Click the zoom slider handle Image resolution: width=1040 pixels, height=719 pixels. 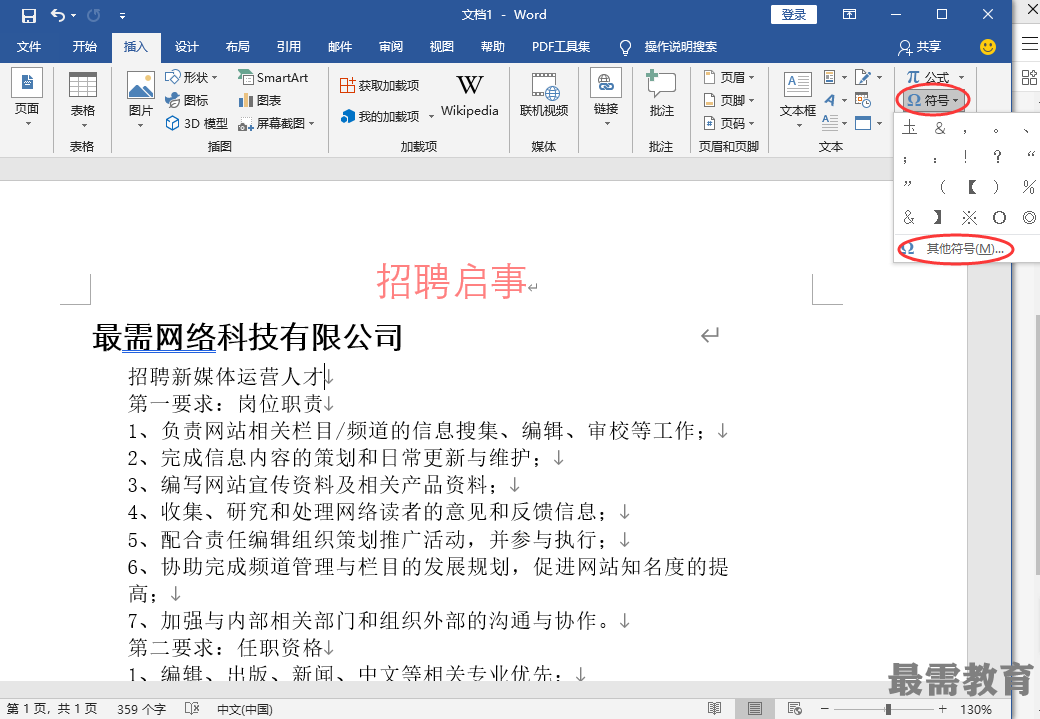[x=888, y=709]
